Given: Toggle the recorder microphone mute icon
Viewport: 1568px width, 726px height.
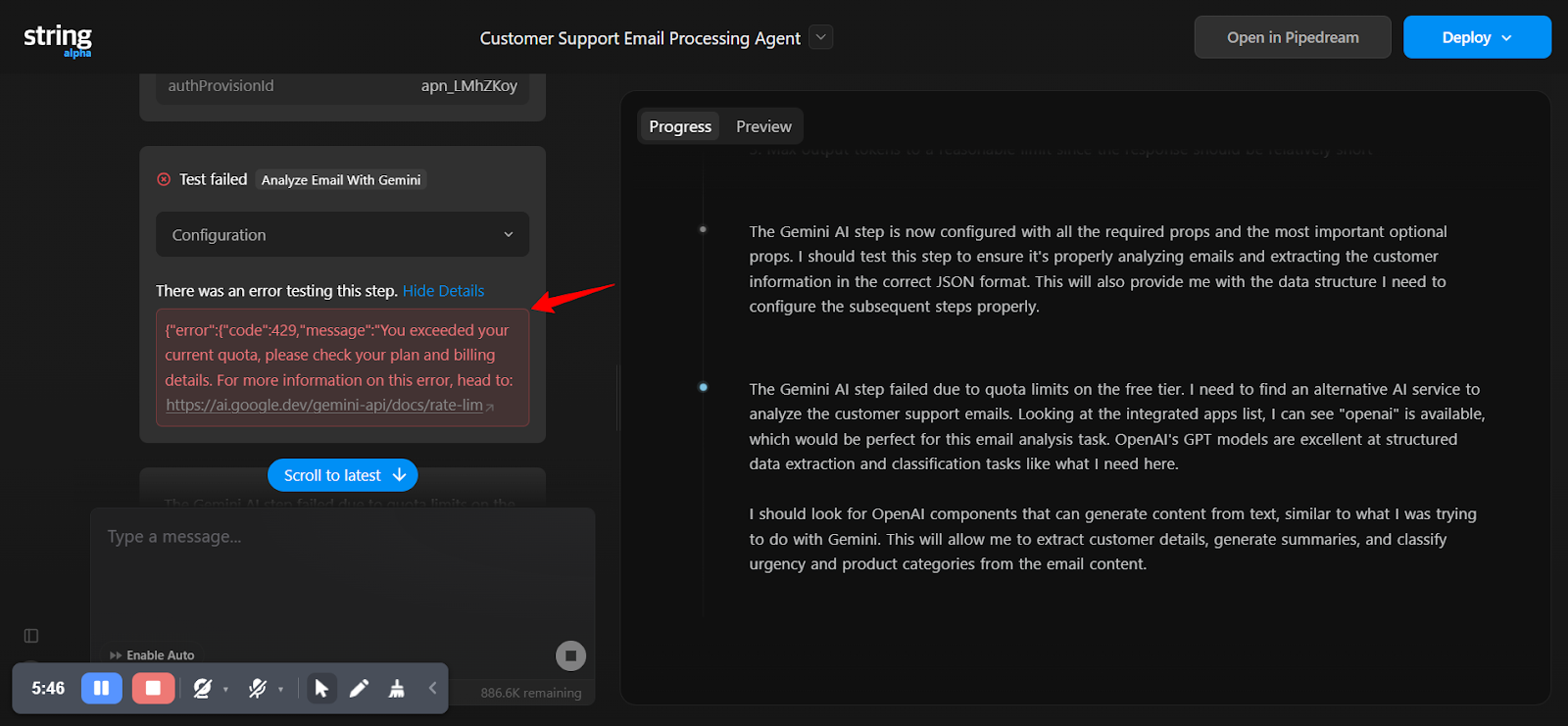Looking at the screenshot, I should [x=258, y=689].
